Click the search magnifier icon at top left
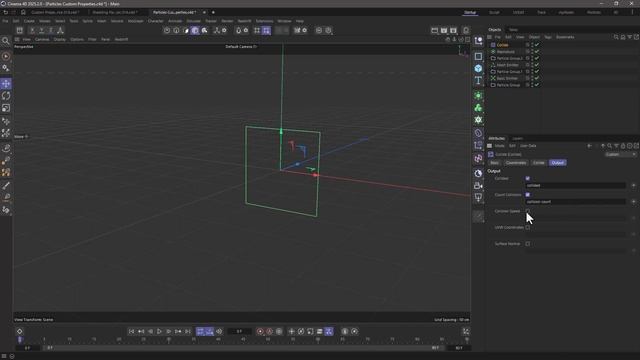Viewport: 640px width, 360px height. pos(6,40)
